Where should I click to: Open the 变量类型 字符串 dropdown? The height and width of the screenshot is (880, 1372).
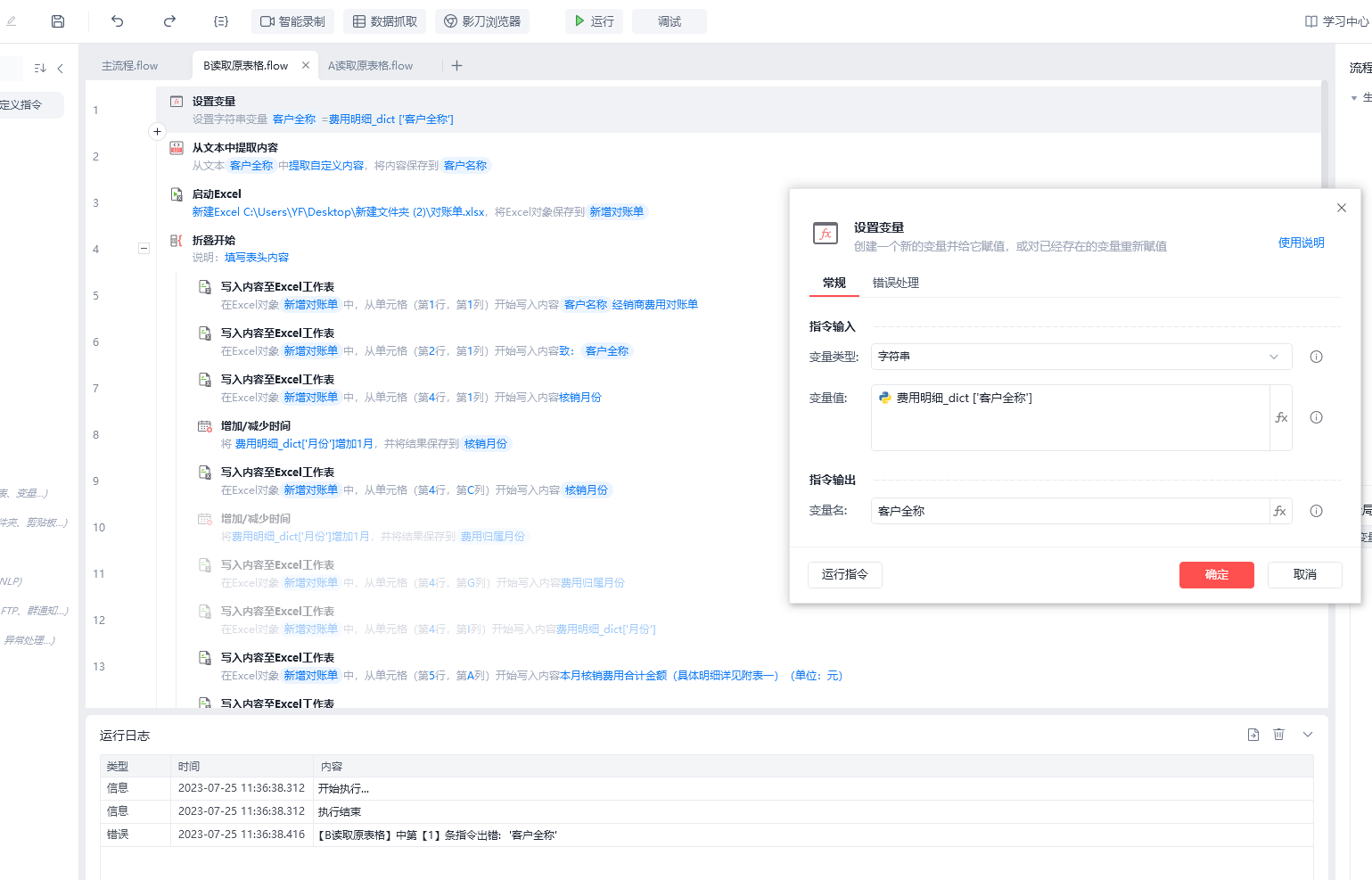[x=1081, y=357]
